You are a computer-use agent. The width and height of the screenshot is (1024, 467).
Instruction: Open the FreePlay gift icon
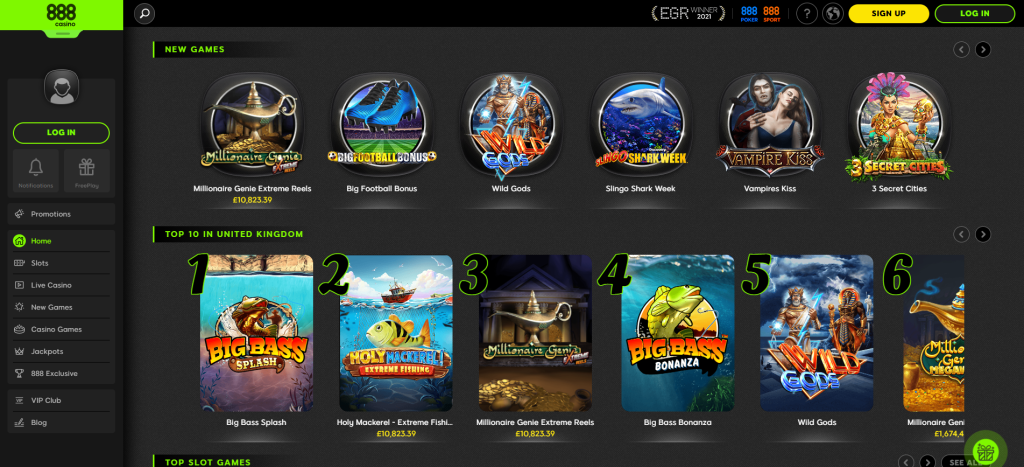(87, 171)
